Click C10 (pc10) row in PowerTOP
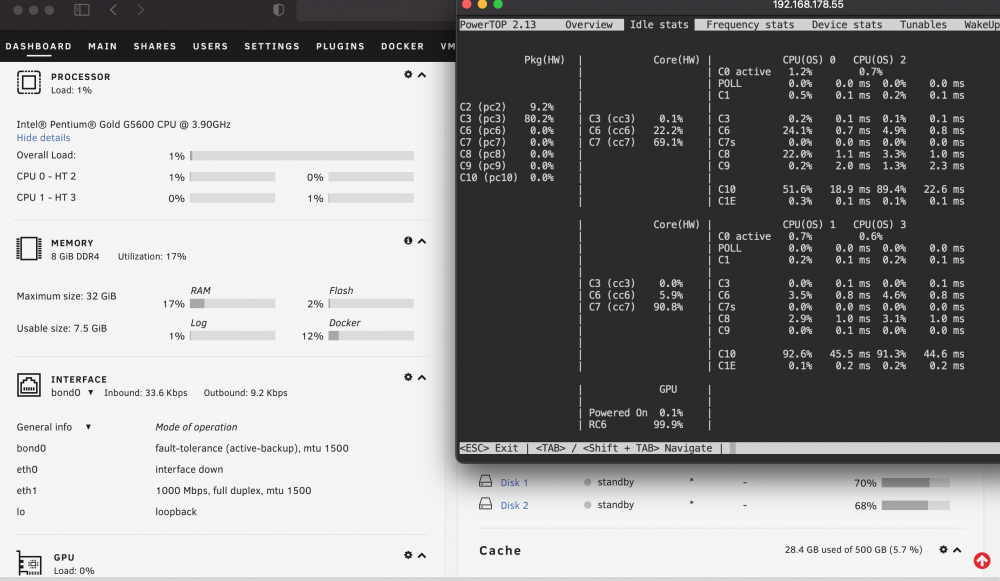This screenshot has width=1000, height=581. tap(507, 178)
